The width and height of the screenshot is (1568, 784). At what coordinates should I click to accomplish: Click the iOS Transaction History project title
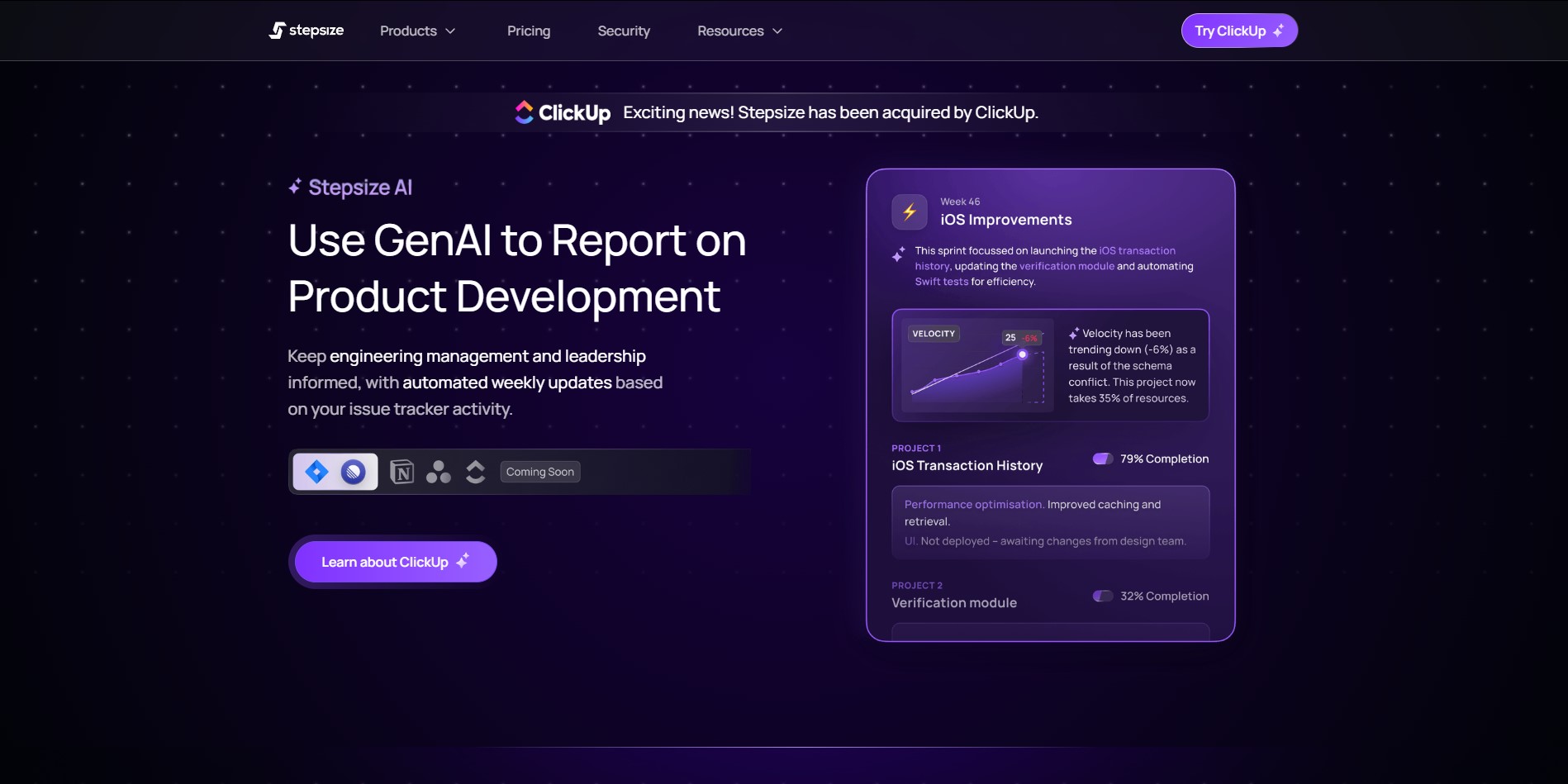pyautogui.click(x=967, y=465)
